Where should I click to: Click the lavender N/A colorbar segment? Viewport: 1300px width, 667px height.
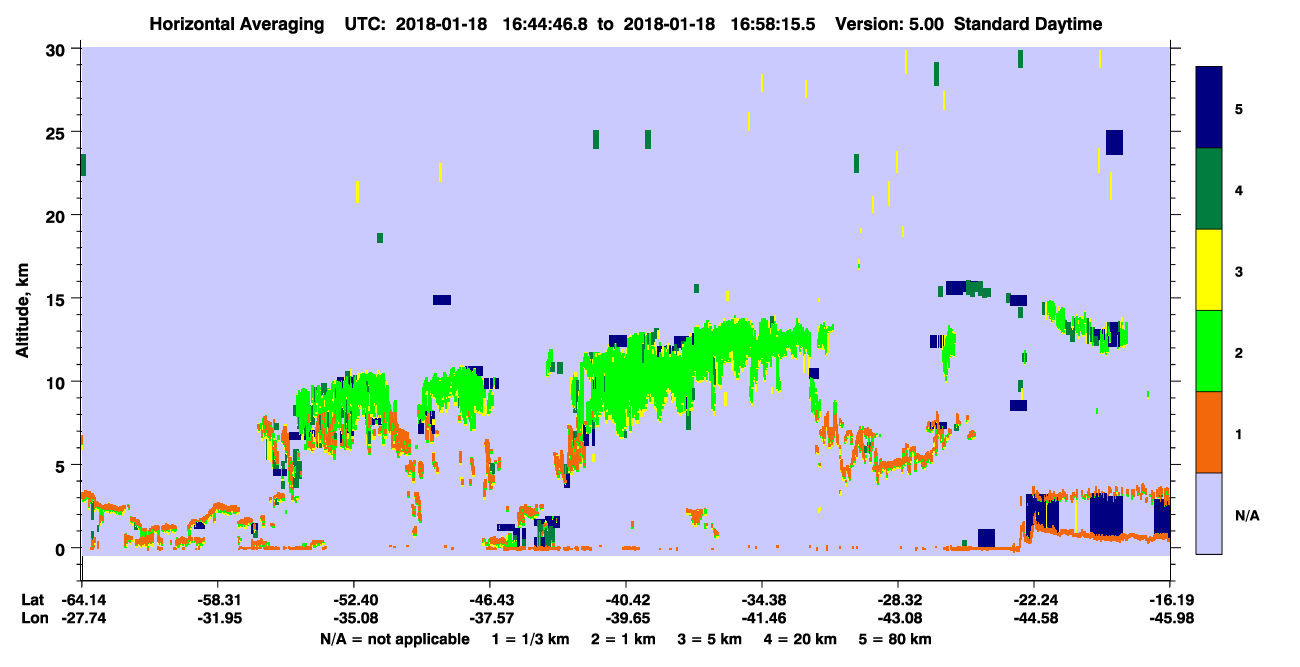tap(1209, 513)
